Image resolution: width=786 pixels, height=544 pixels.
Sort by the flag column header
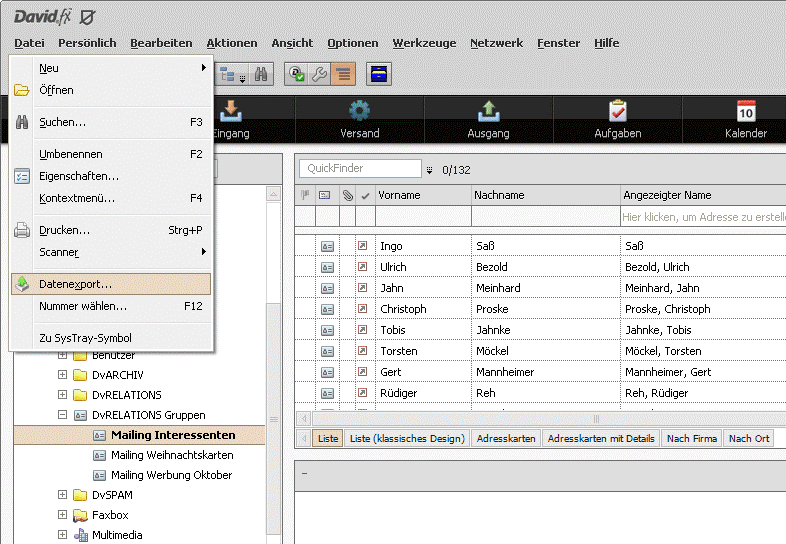[x=305, y=195]
